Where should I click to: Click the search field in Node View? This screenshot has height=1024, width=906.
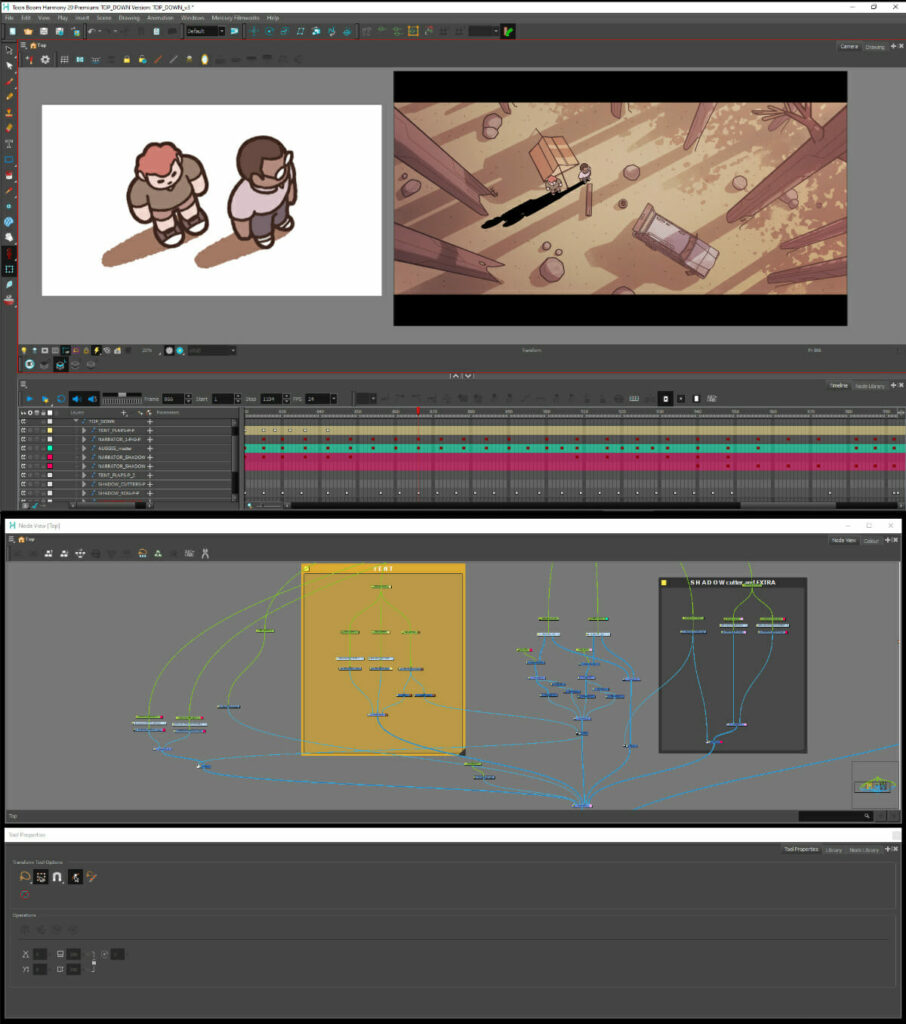[x=835, y=816]
